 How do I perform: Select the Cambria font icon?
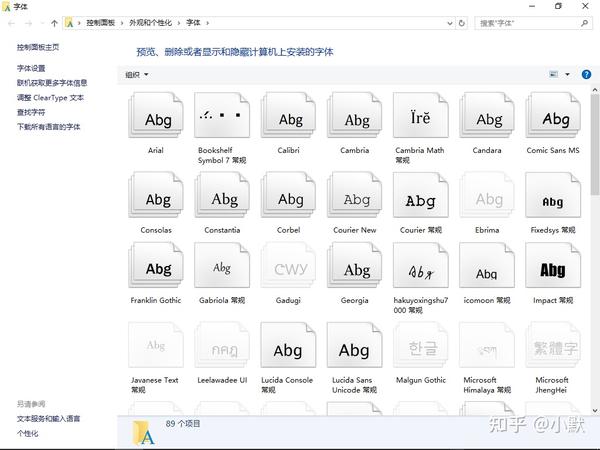[x=354, y=115]
